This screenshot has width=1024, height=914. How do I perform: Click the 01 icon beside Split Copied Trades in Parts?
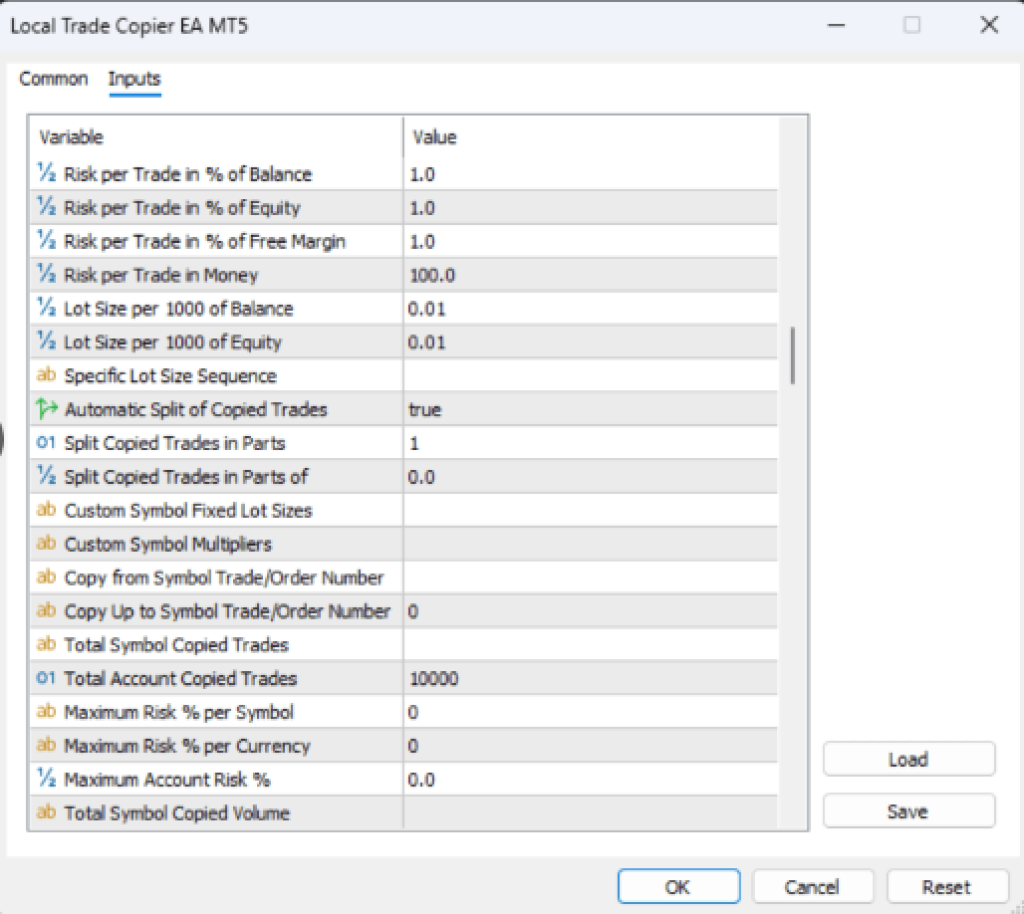(46, 443)
